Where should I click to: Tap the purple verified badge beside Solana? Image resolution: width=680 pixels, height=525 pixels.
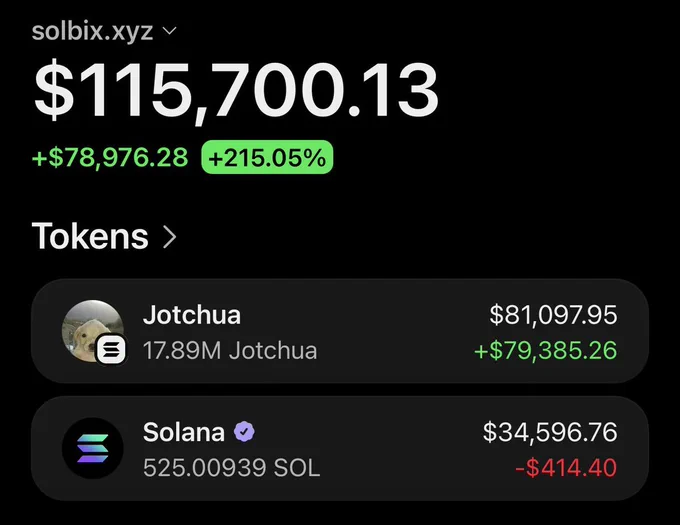point(244,431)
